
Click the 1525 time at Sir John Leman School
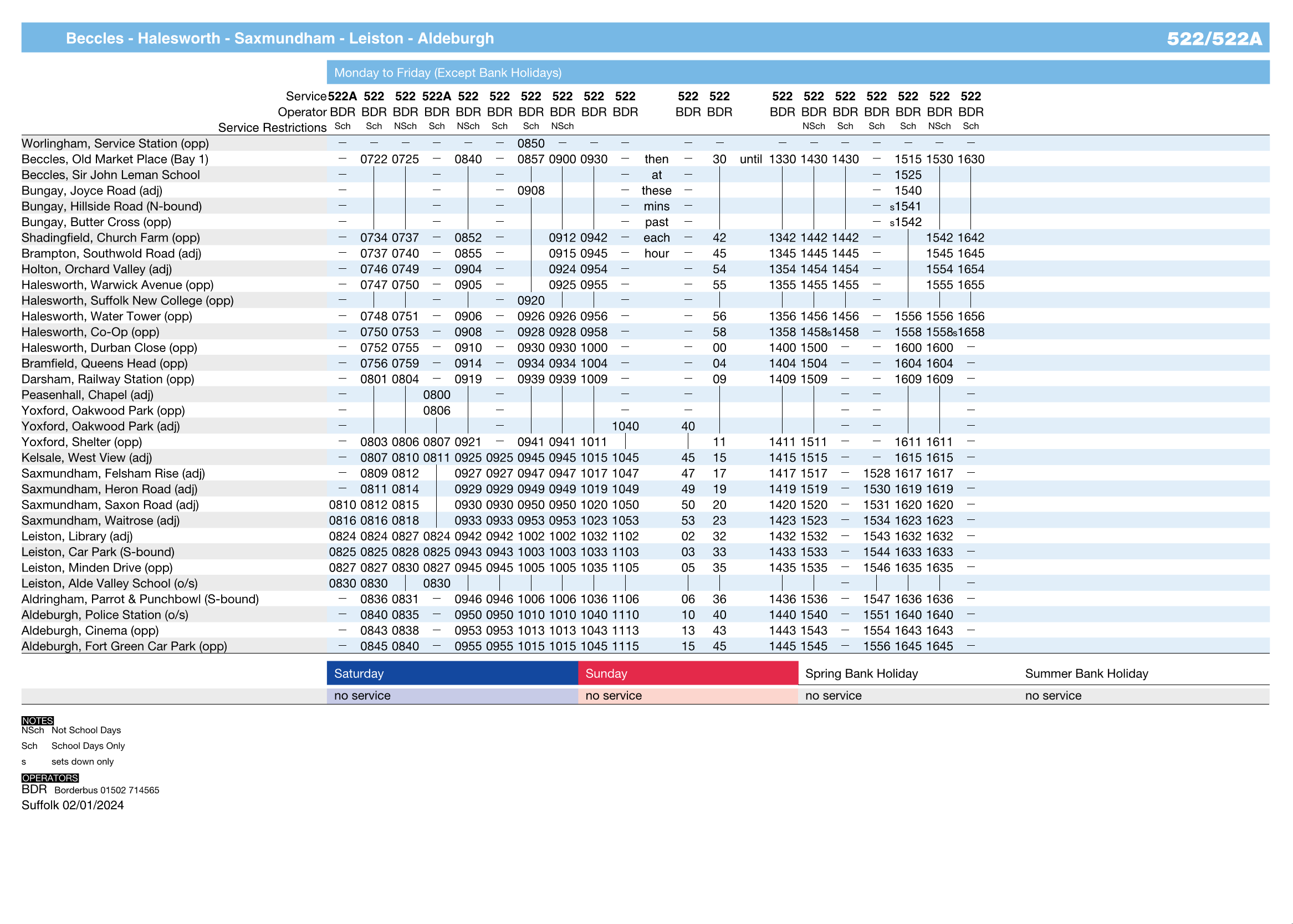tap(908, 175)
